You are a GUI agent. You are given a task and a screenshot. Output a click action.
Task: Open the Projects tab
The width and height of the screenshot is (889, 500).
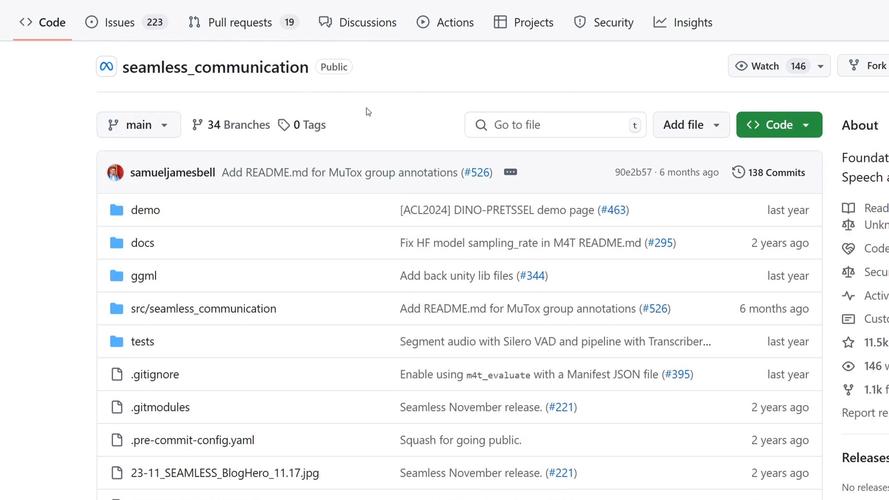point(523,22)
